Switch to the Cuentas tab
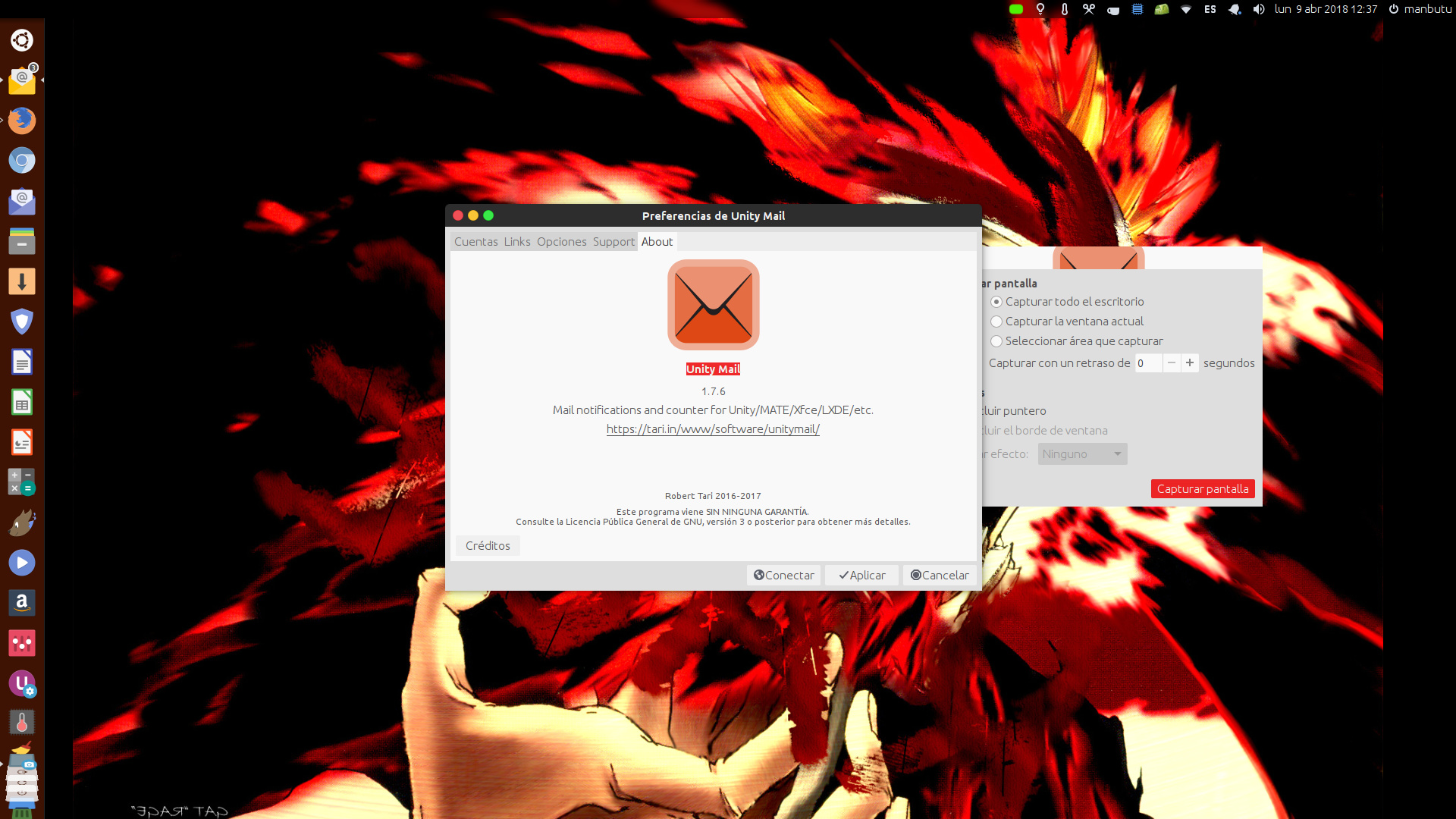1456x819 pixels. pos(475,242)
